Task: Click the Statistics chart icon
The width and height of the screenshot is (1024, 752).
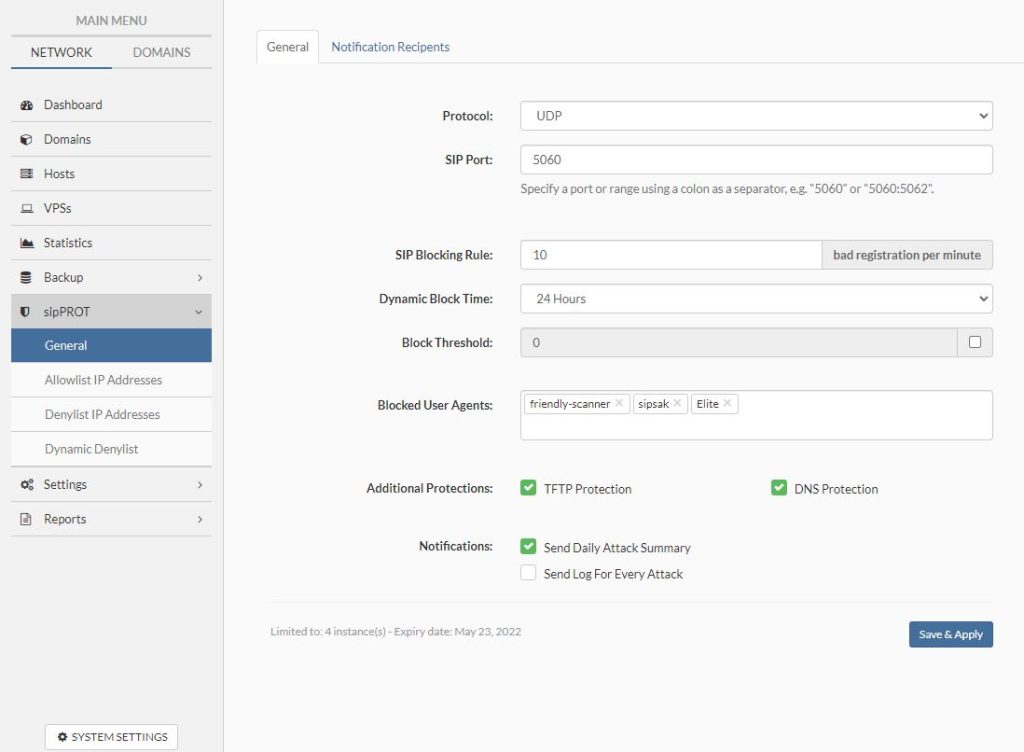Action: [x=27, y=243]
